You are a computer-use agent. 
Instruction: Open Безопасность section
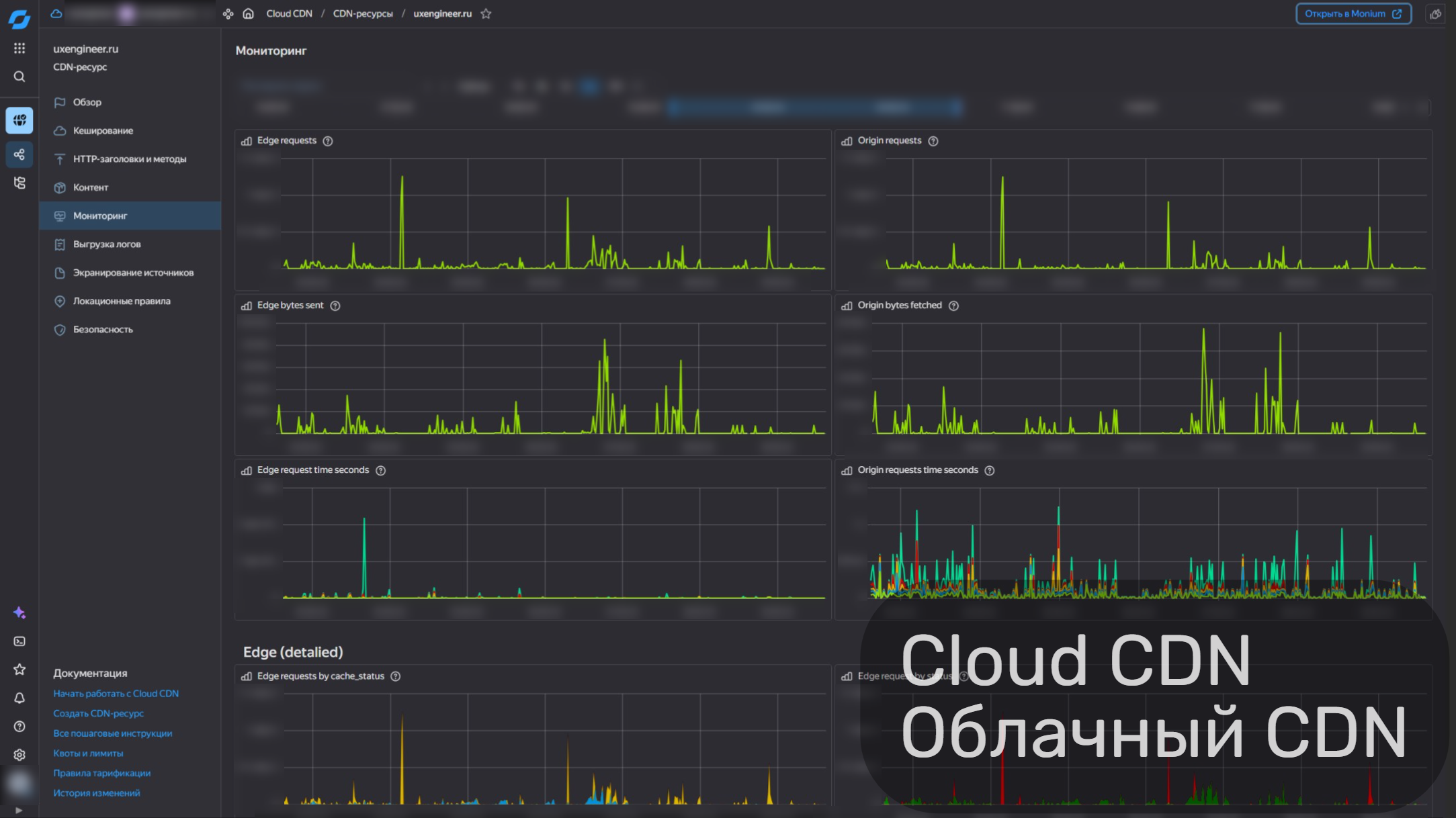[130, 329]
